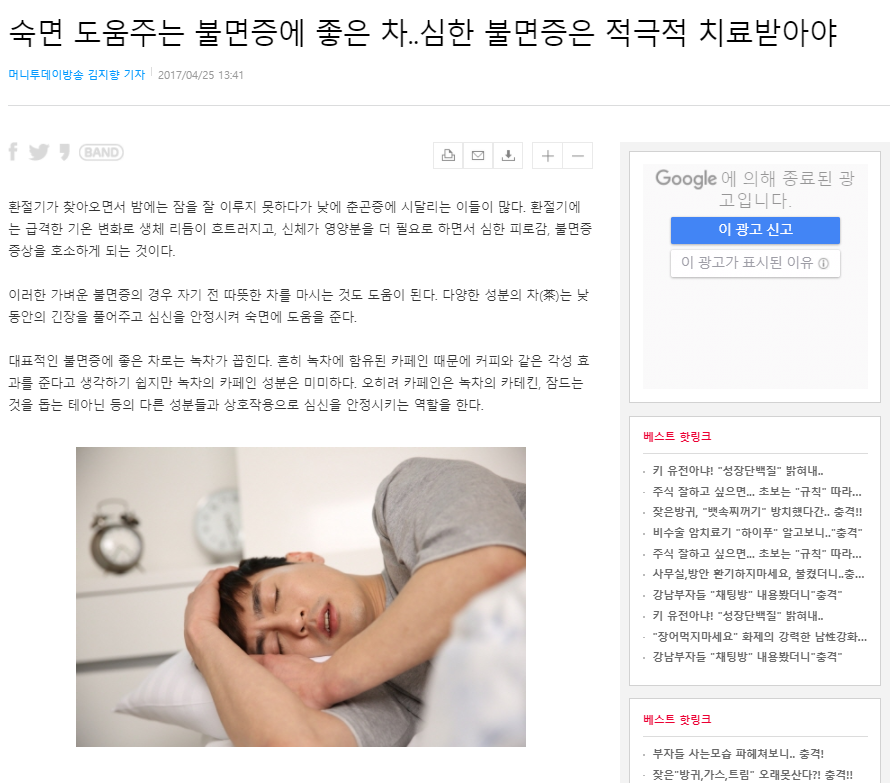Image resolution: width=895 pixels, height=783 pixels.
Task: Click 이 광고가 표시된 이유 button
Action: 755,263
